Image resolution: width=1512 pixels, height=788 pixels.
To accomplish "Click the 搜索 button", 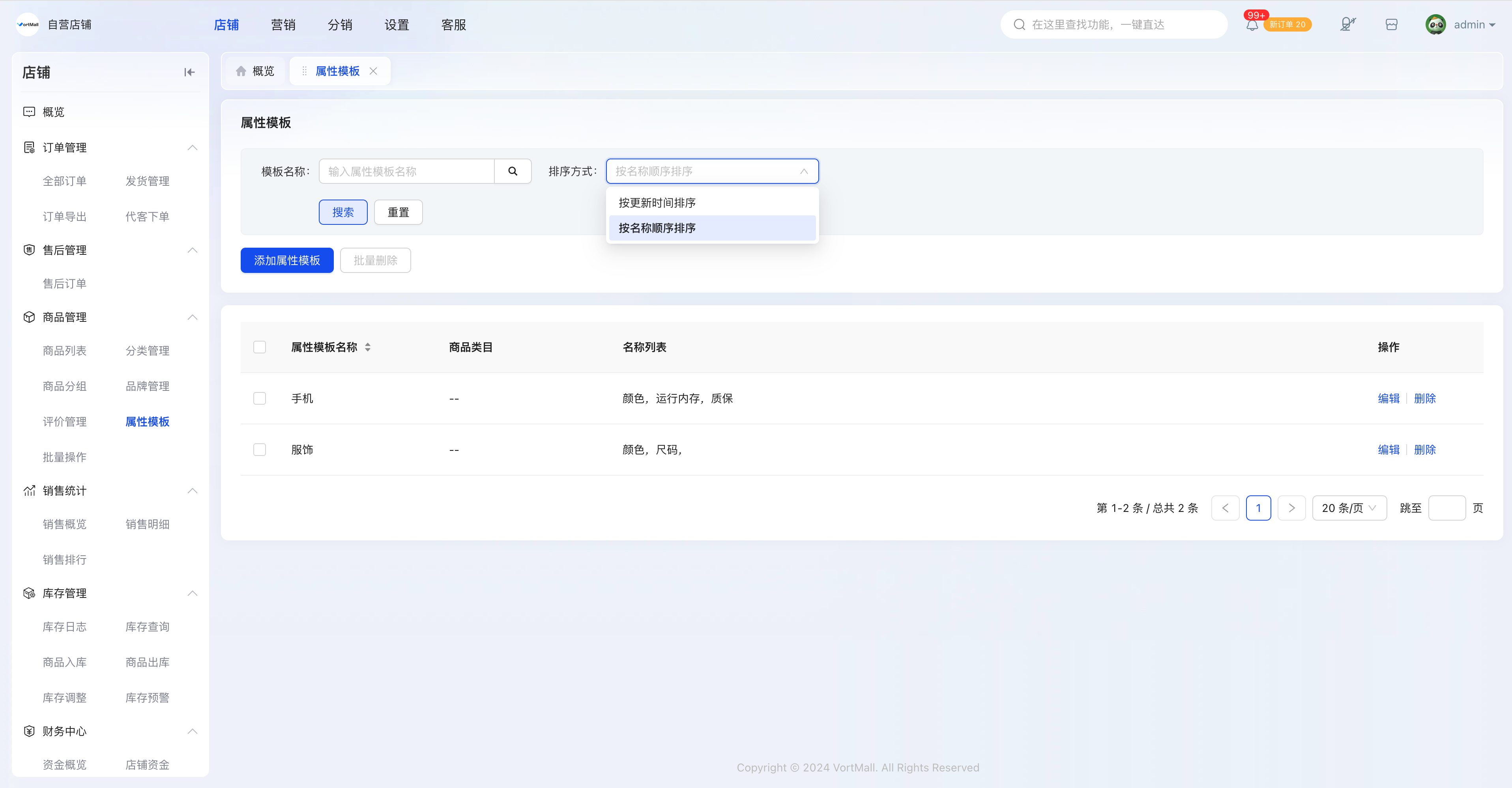I will (x=343, y=213).
